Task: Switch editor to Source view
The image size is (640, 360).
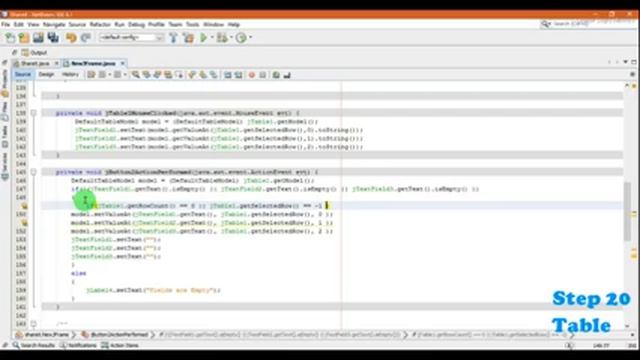Action: tap(23, 74)
